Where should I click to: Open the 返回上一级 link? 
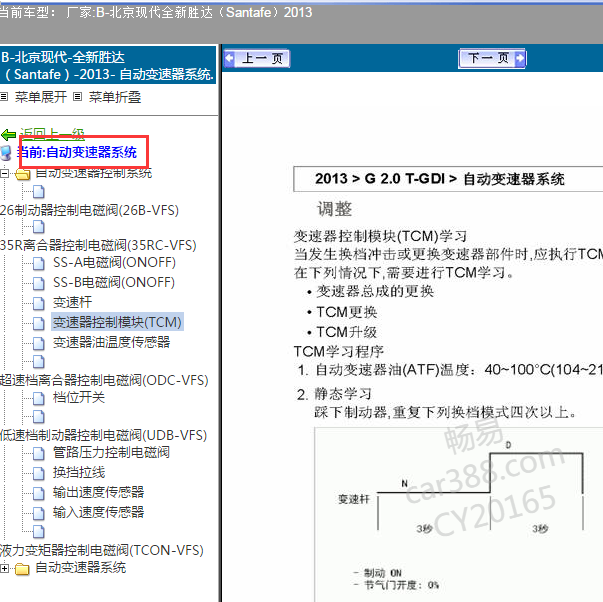[52, 132]
